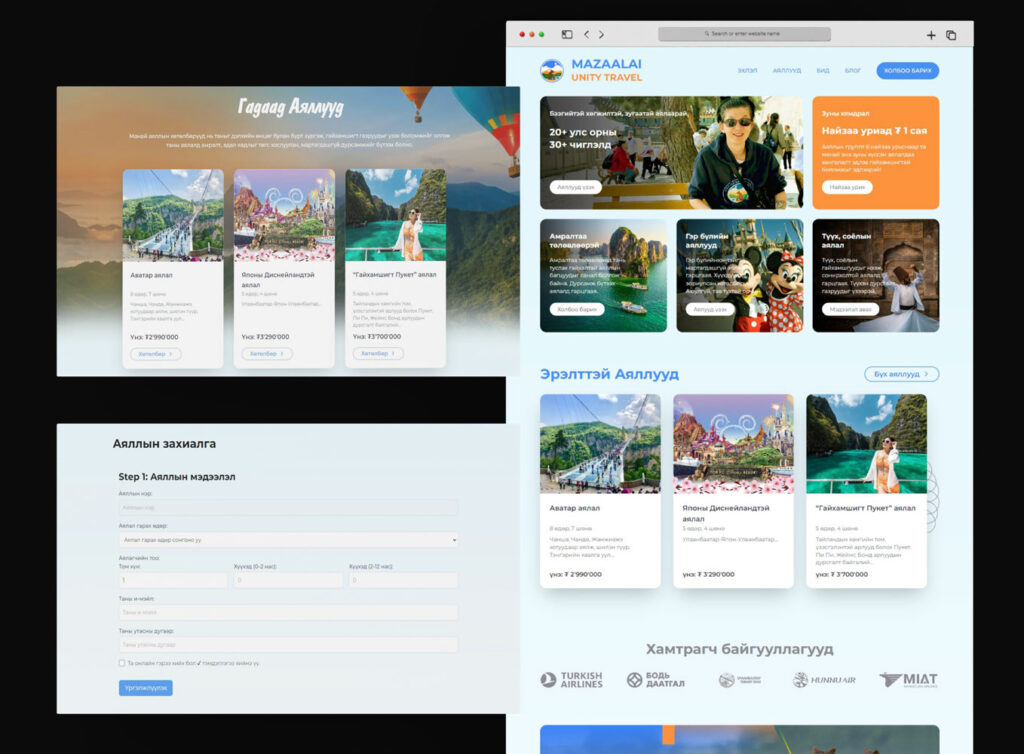Tick the checkbox below phone number field
Image resolution: width=1024 pixels, height=754 pixels.
click(122, 663)
